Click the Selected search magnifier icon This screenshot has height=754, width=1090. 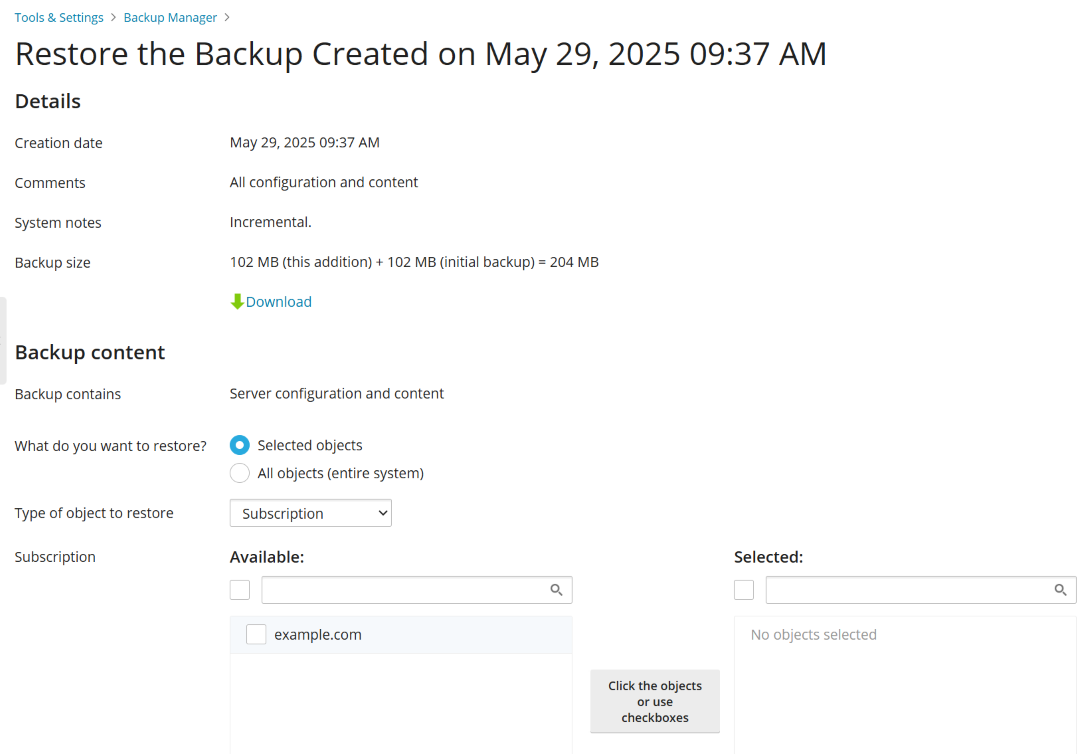point(1061,590)
